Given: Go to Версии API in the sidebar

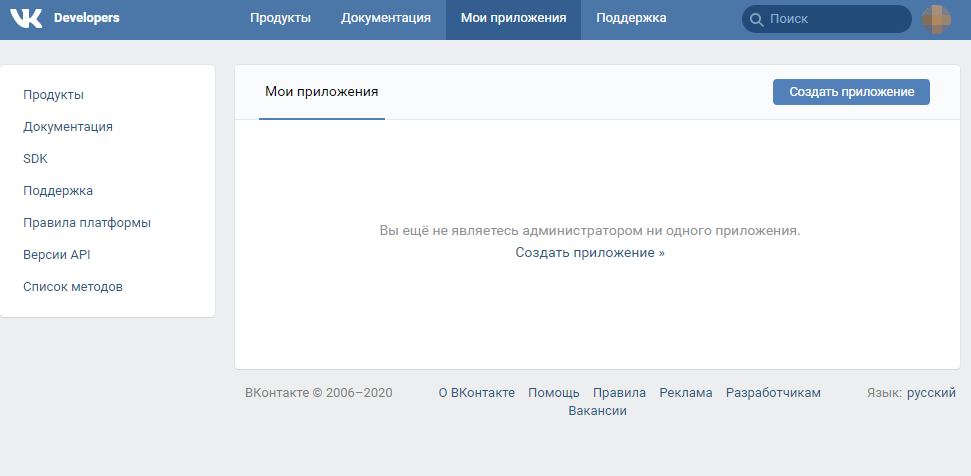Looking at the screenshot, I should coord(57,255).
